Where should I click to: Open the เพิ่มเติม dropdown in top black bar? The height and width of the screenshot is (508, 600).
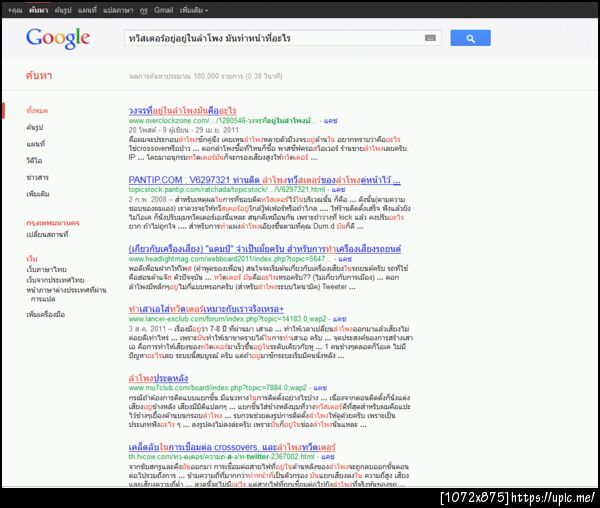(194, 10)
